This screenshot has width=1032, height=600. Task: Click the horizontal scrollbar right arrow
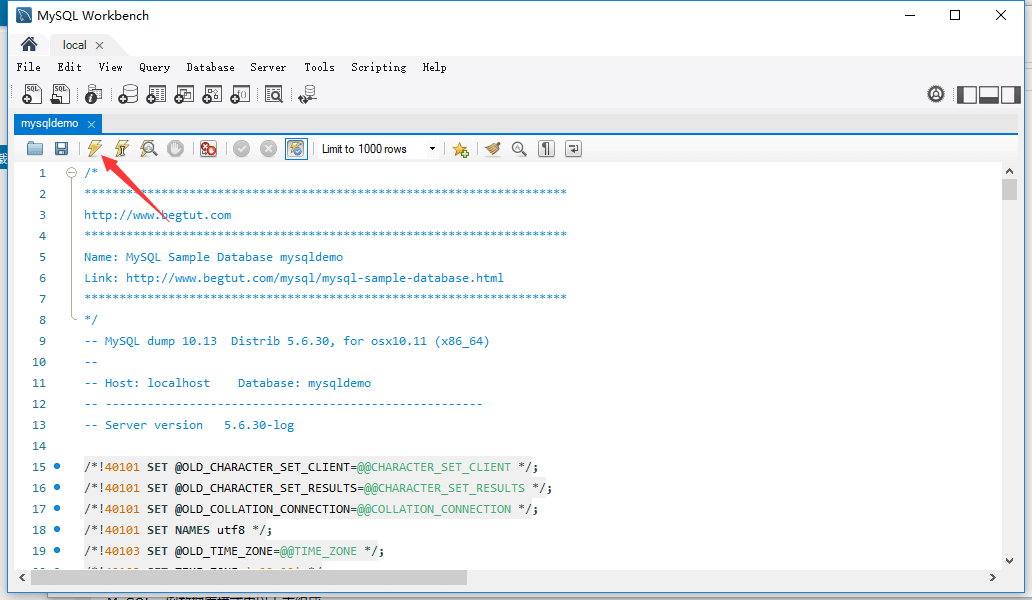pyautogui.click(x=993, y=577)
